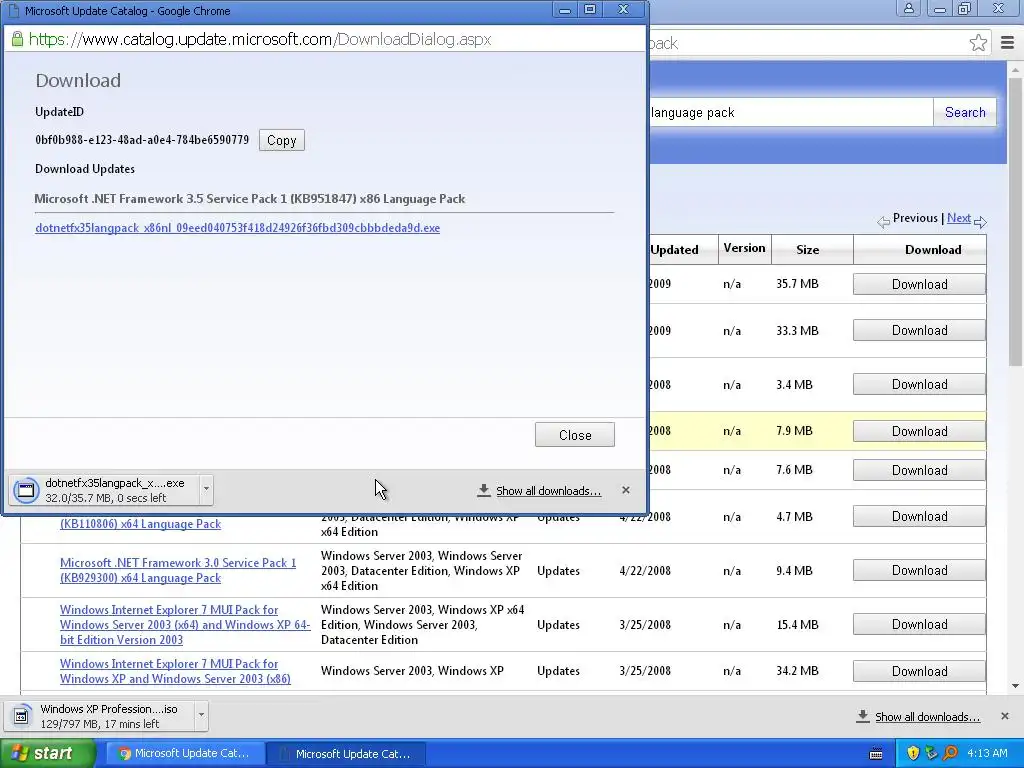1024x768 pixels.
Task: Click the 3/25/2008 date in the 34.2 MB row
Action: click(645, 671)
